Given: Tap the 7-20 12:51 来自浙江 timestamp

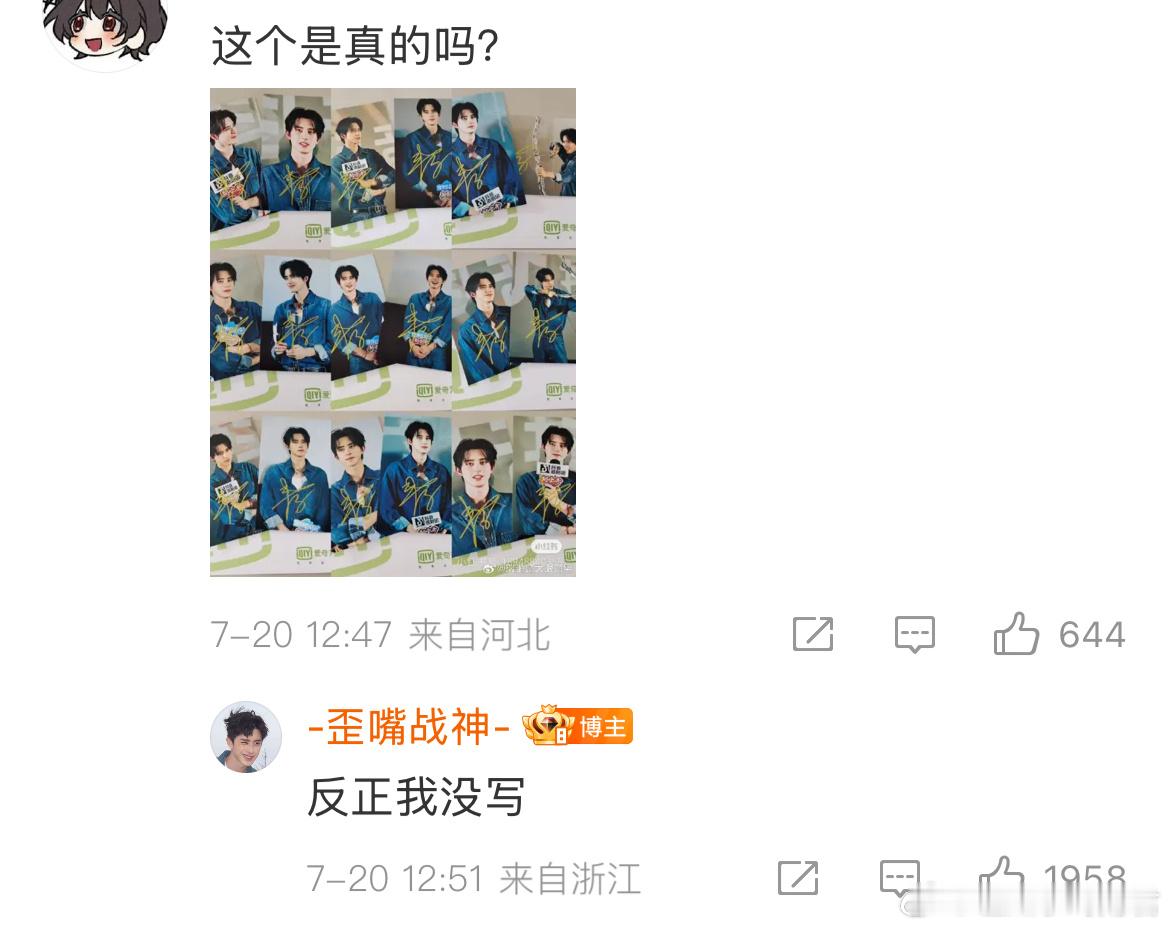Looking at the screenshot, I should 474,879.
